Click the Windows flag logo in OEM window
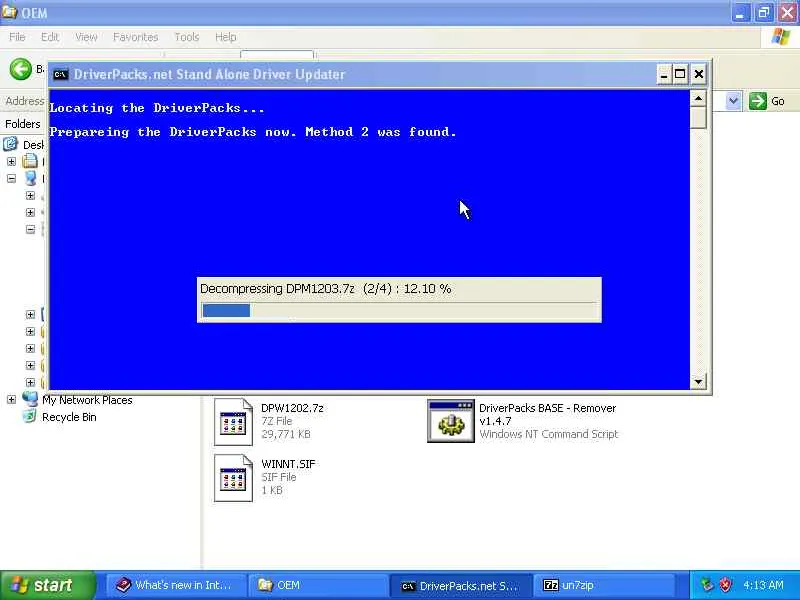The height and width of the screenshot is (600, 800). point(781,37)
